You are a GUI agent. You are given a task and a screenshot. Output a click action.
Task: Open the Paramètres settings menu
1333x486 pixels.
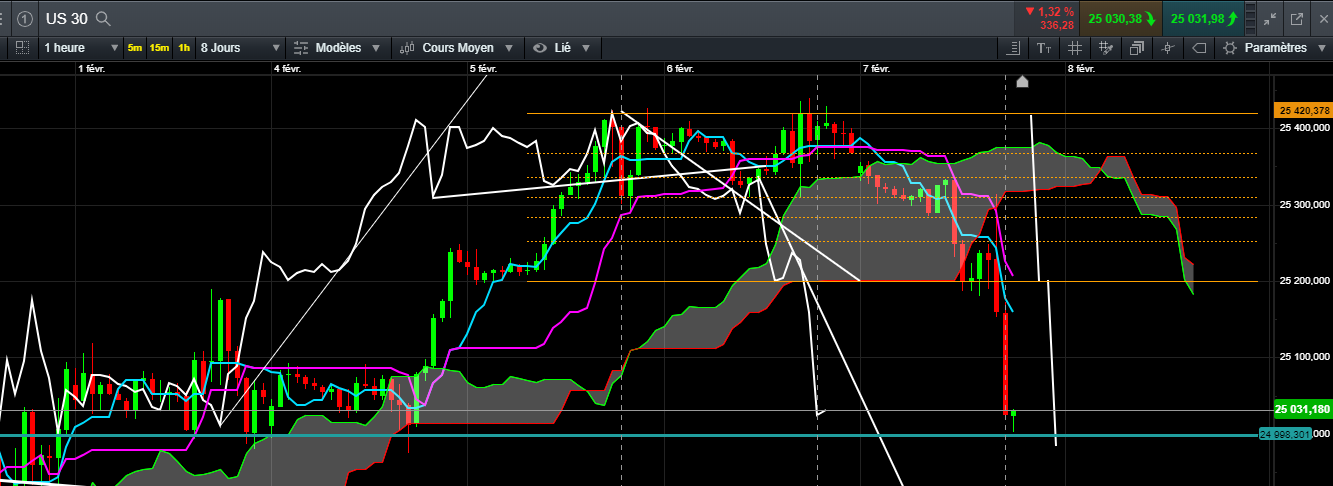click(1275, 48)
